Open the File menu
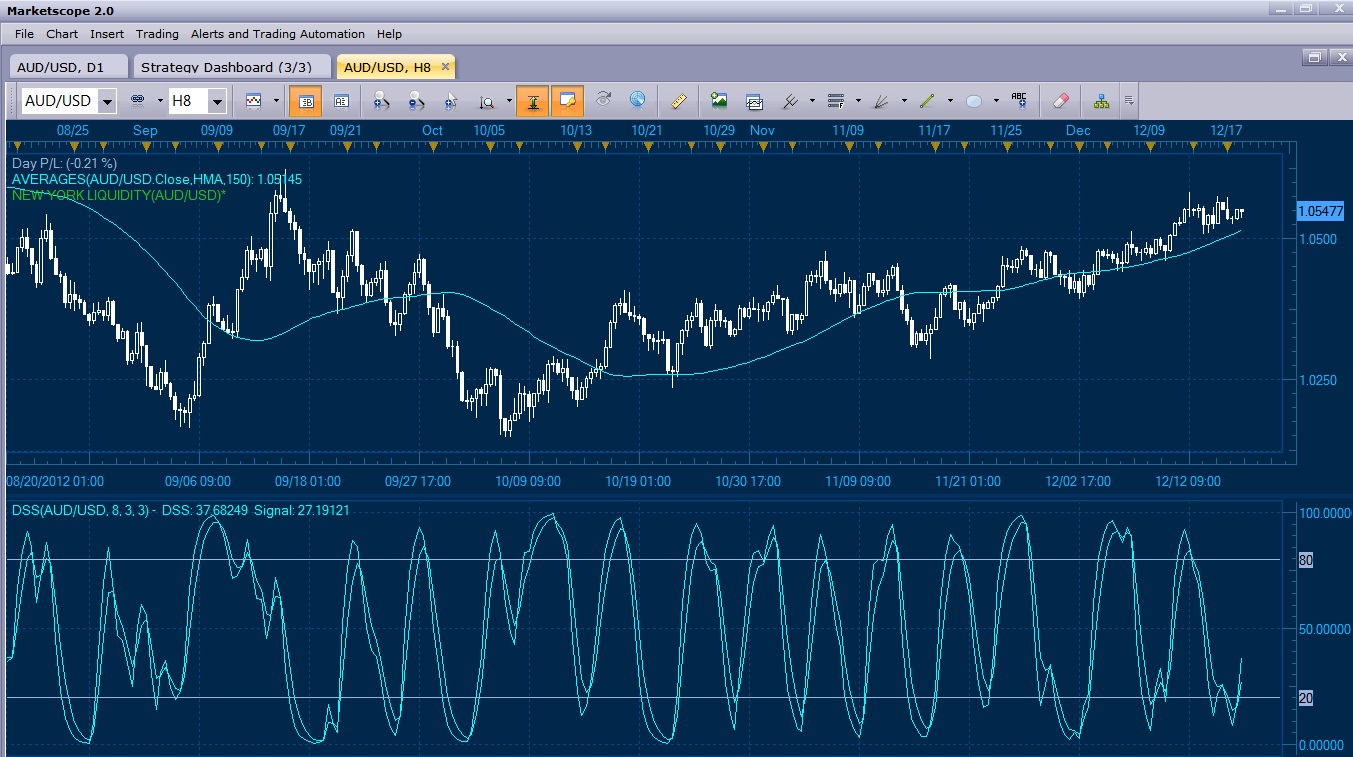 24,34
